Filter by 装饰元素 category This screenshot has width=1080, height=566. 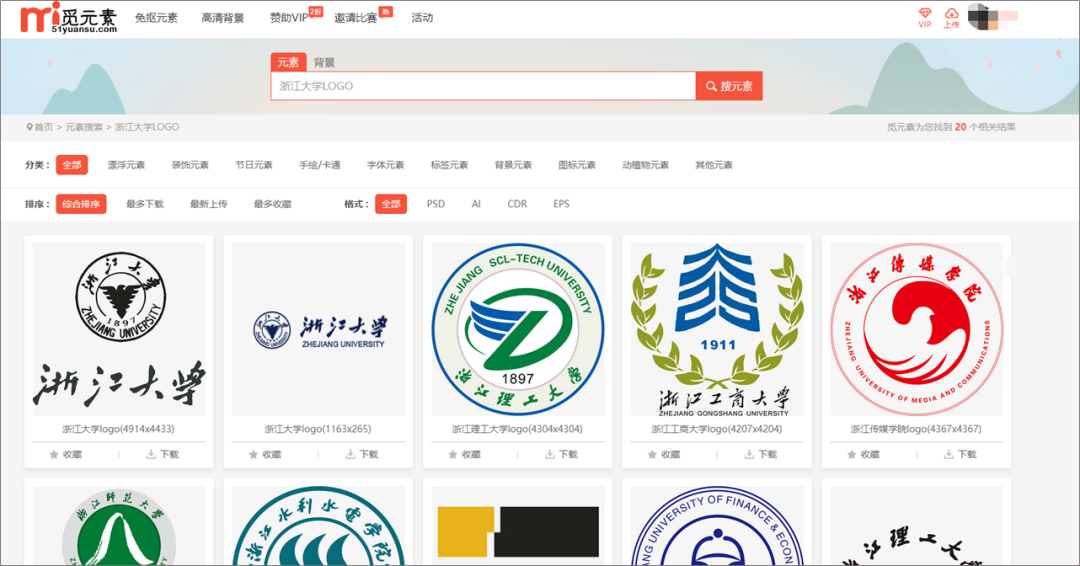coord(190,165)
